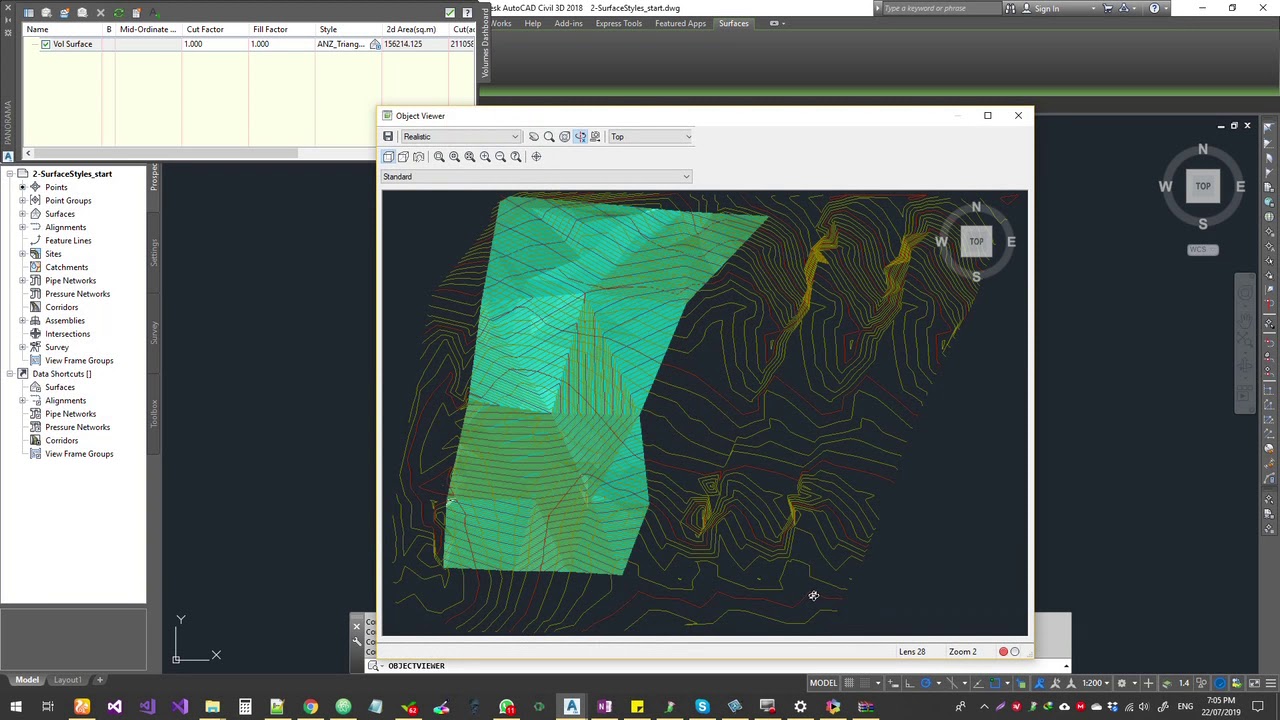This screenshot has height=720, width=1280.
Task: Click the green recompute volumes icon in Panorama
Action: [118, 13]
